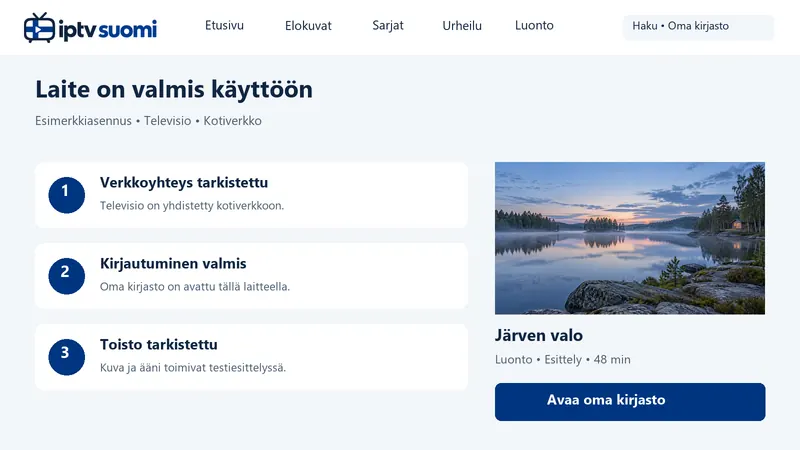Click text Televisio on yhdistetty kotiverkkoon
800x450 pixels.
(192, 206)
